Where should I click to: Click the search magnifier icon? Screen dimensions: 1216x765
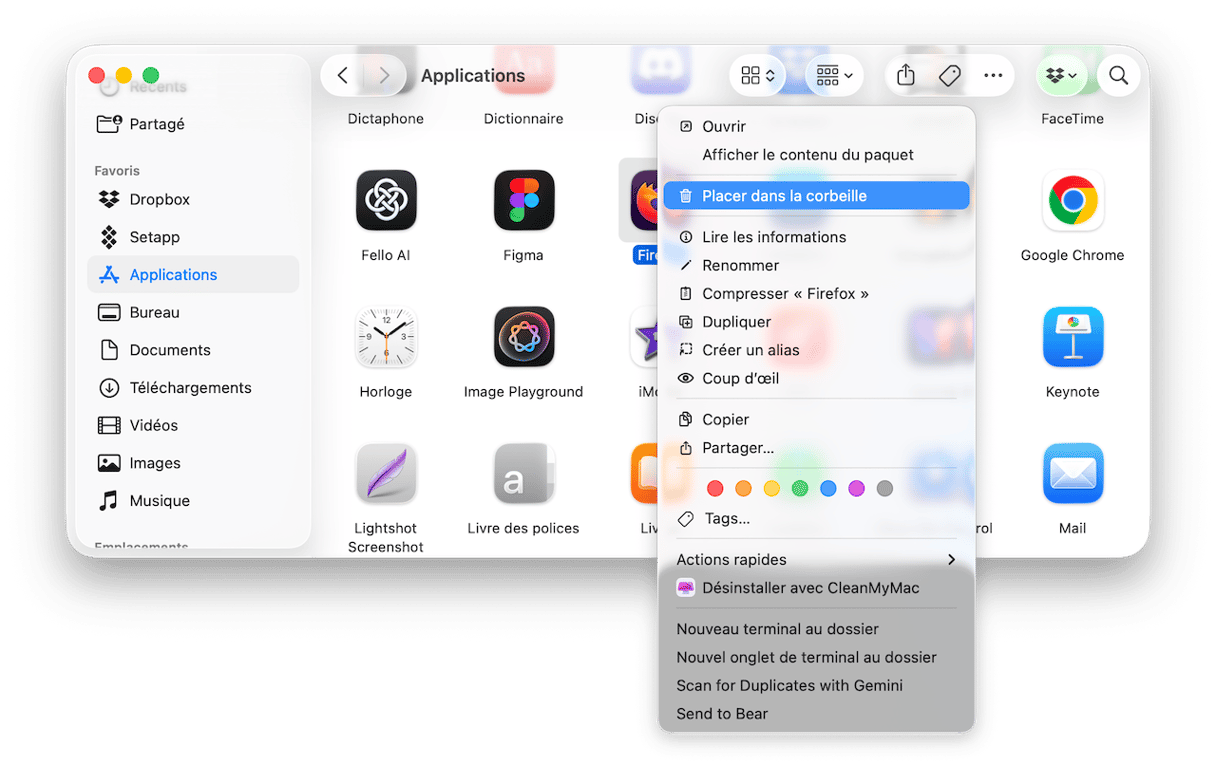[1119, 76]
